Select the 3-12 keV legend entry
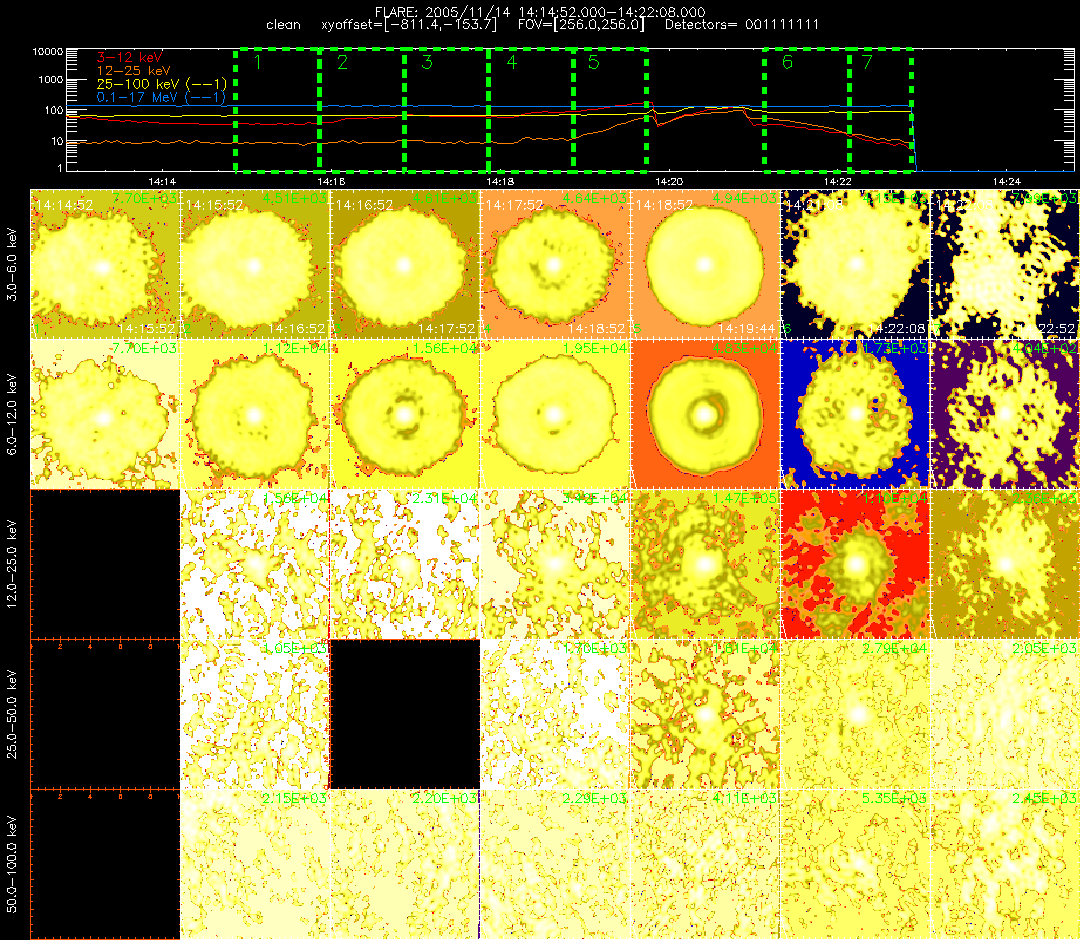This screenshot has width=1080, height=940. [x=129, y=57]
